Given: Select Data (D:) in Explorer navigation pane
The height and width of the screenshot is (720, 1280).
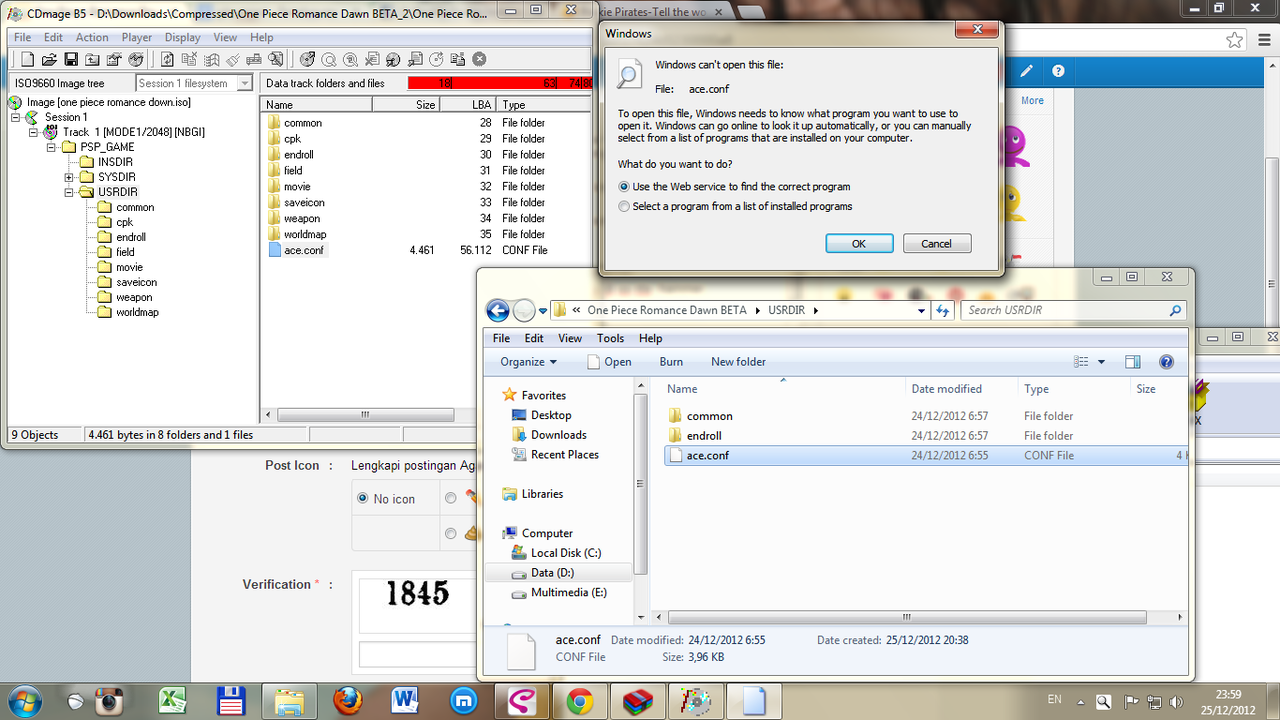Looking at the screenshot, I should click(552, 573).
